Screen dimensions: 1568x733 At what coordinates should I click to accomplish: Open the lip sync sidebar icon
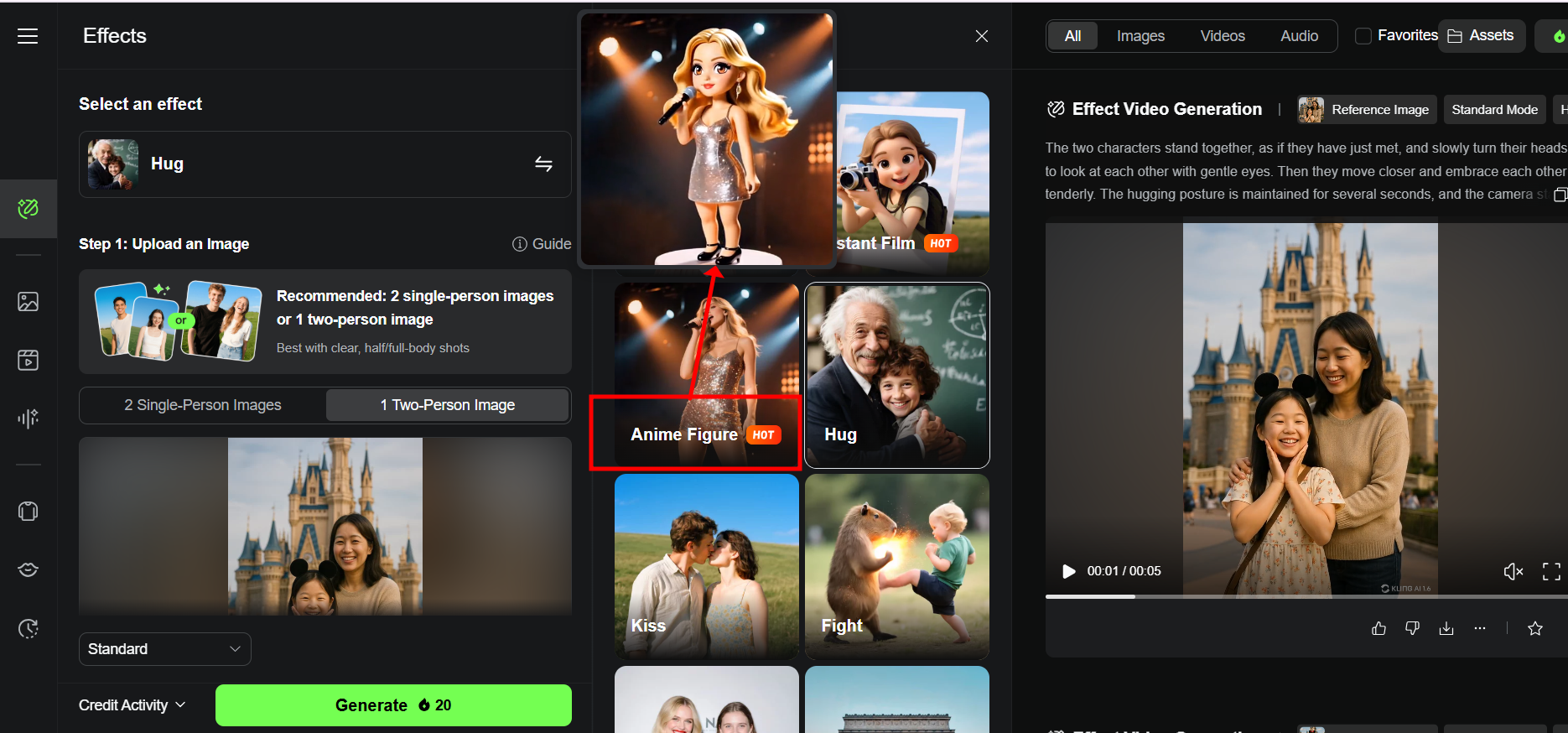(x=29, y=569)
